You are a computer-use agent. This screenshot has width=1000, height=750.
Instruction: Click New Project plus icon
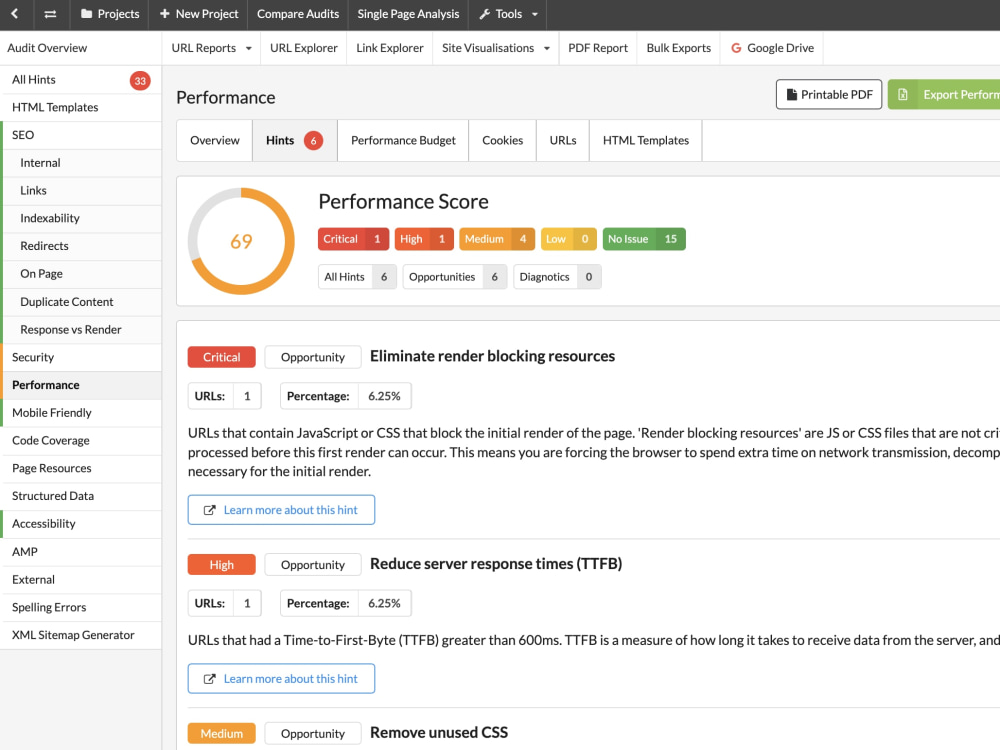[165, 13]
